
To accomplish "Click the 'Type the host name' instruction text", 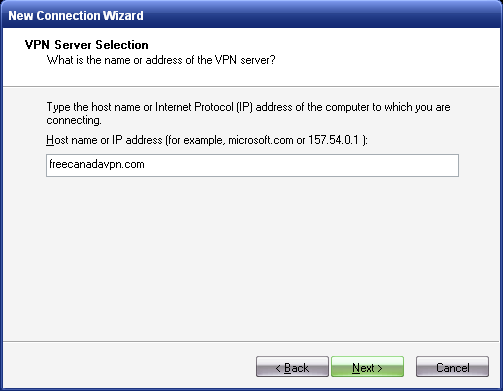I will pos(248,113).
